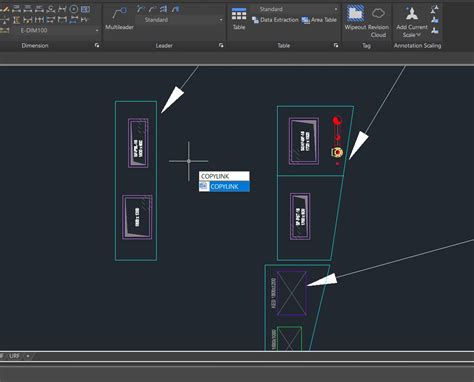Open the Leader panel dialog launcher
Viewport: 474px width, 382px height.
click(221, 45)
